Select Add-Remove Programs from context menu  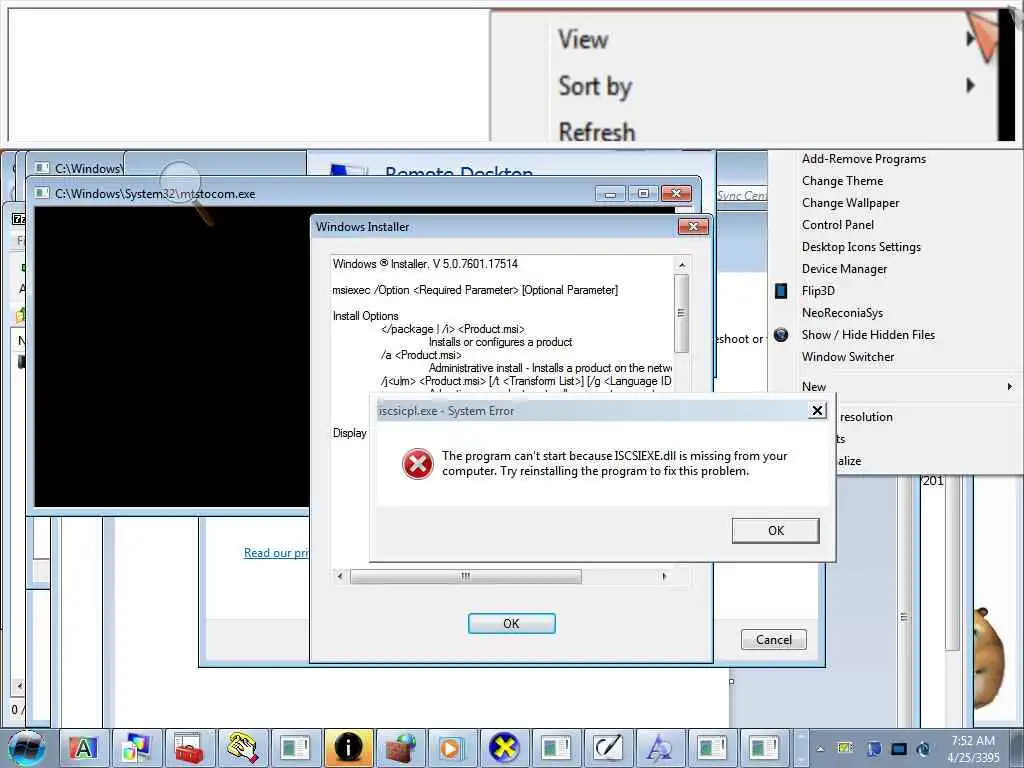[863, 159]
